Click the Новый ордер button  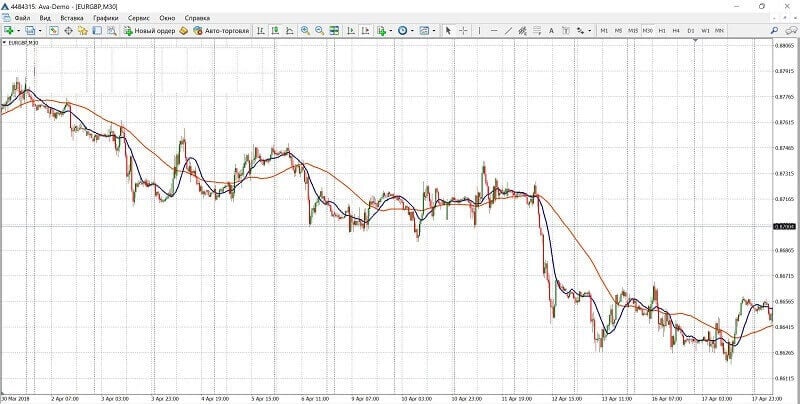tap(149, 31)
